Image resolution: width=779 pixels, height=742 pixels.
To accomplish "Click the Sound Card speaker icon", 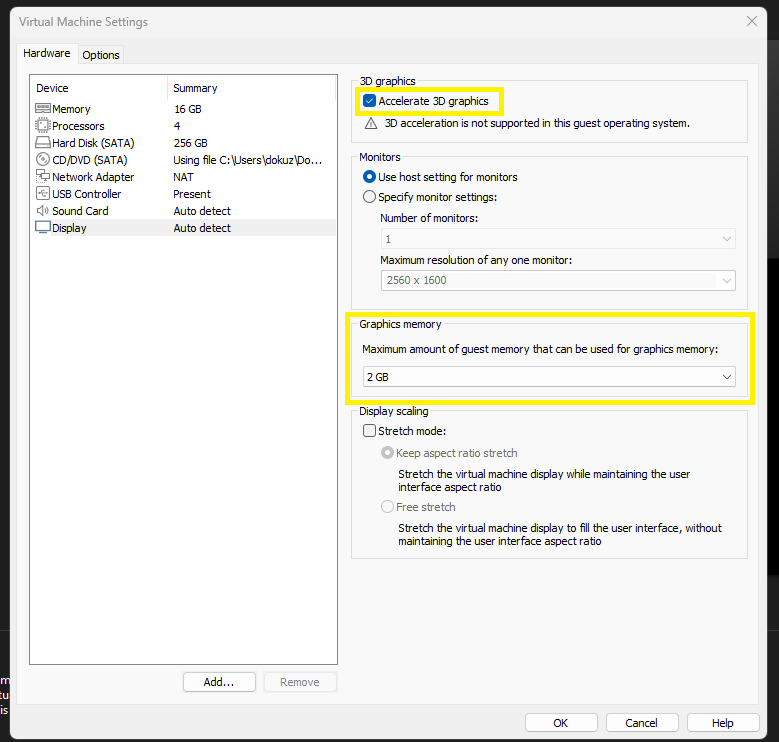I will click(x=43, y=211).
